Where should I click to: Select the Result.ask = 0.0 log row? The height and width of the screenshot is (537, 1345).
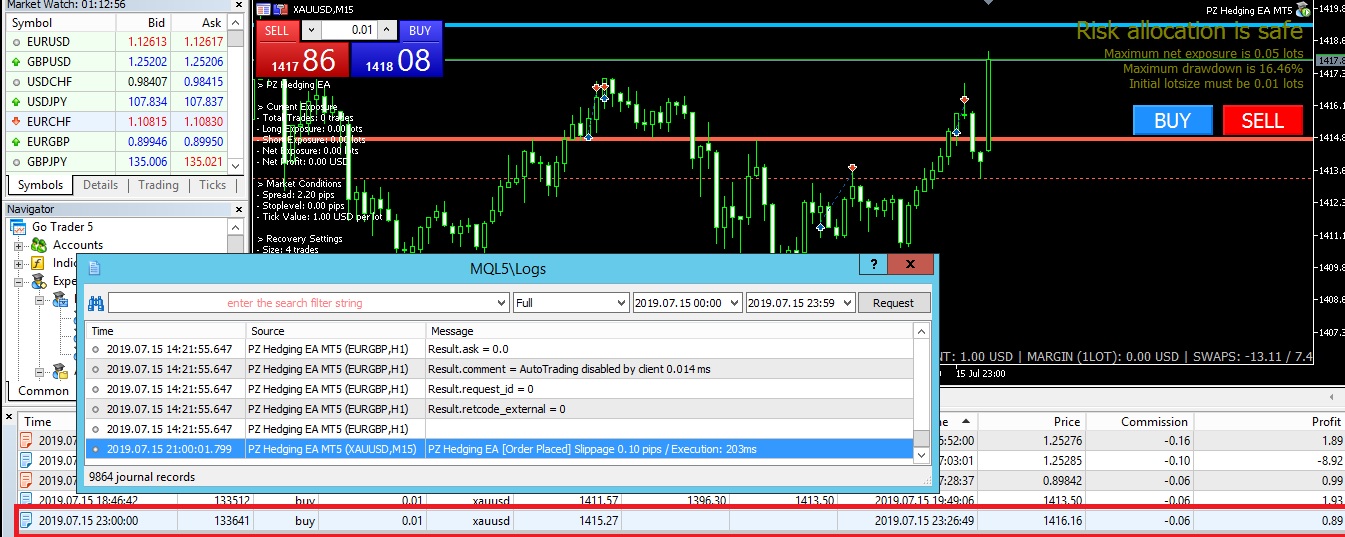(x=499, y=349)
